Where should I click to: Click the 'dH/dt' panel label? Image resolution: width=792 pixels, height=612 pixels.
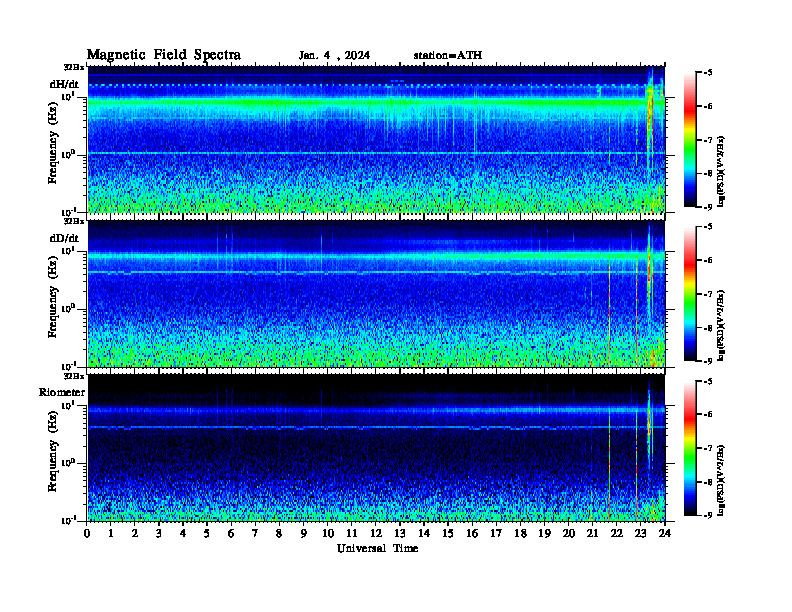[x=64, y=84]
